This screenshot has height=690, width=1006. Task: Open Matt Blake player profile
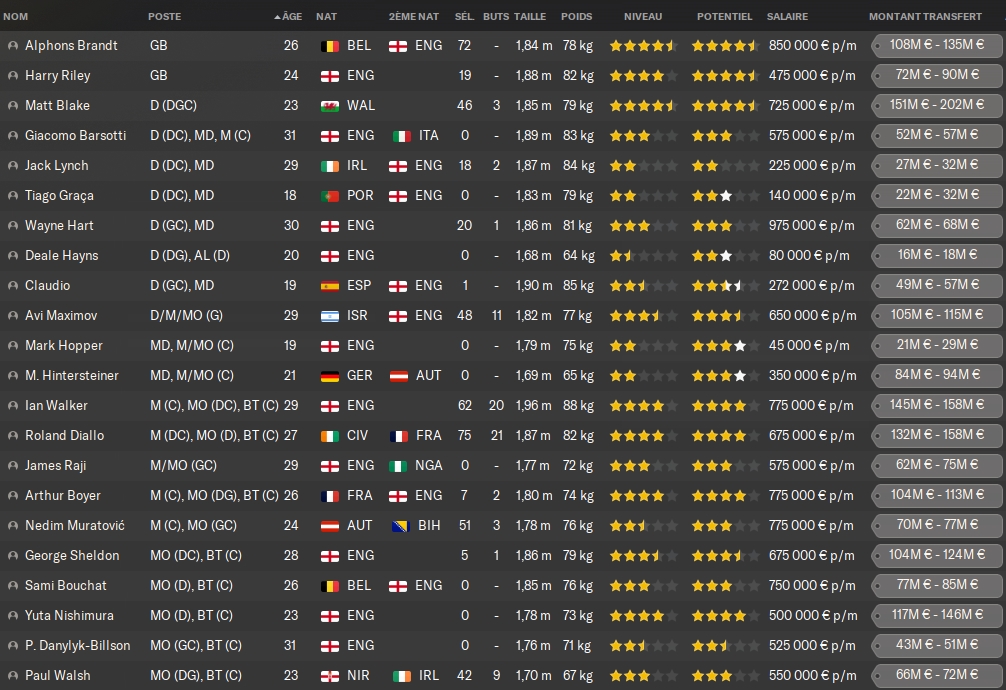pyautogui.click(x=57, y=106)
